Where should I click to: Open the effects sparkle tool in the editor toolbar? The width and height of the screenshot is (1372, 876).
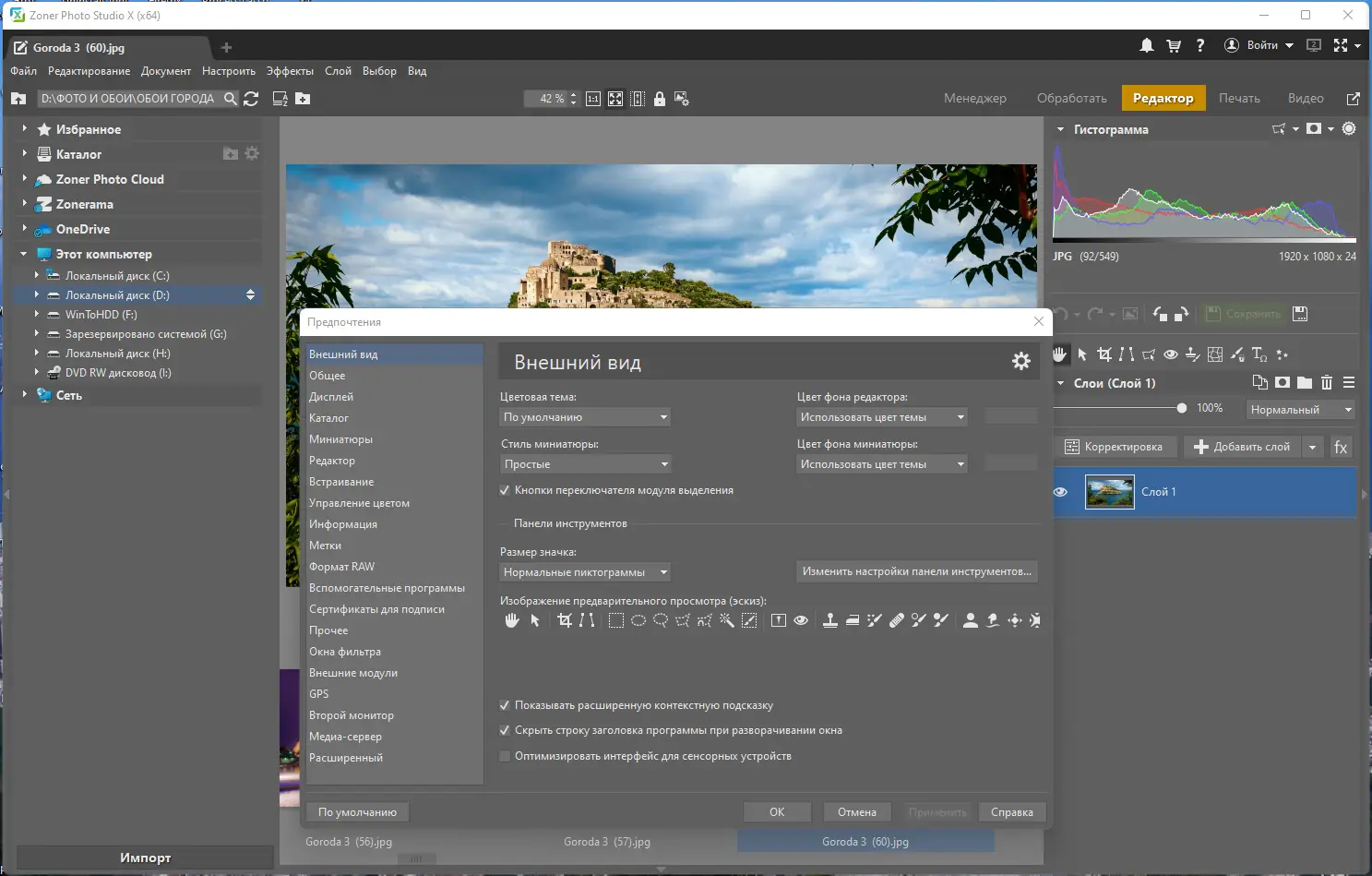pyautogui.click(x=1282, y=354)
